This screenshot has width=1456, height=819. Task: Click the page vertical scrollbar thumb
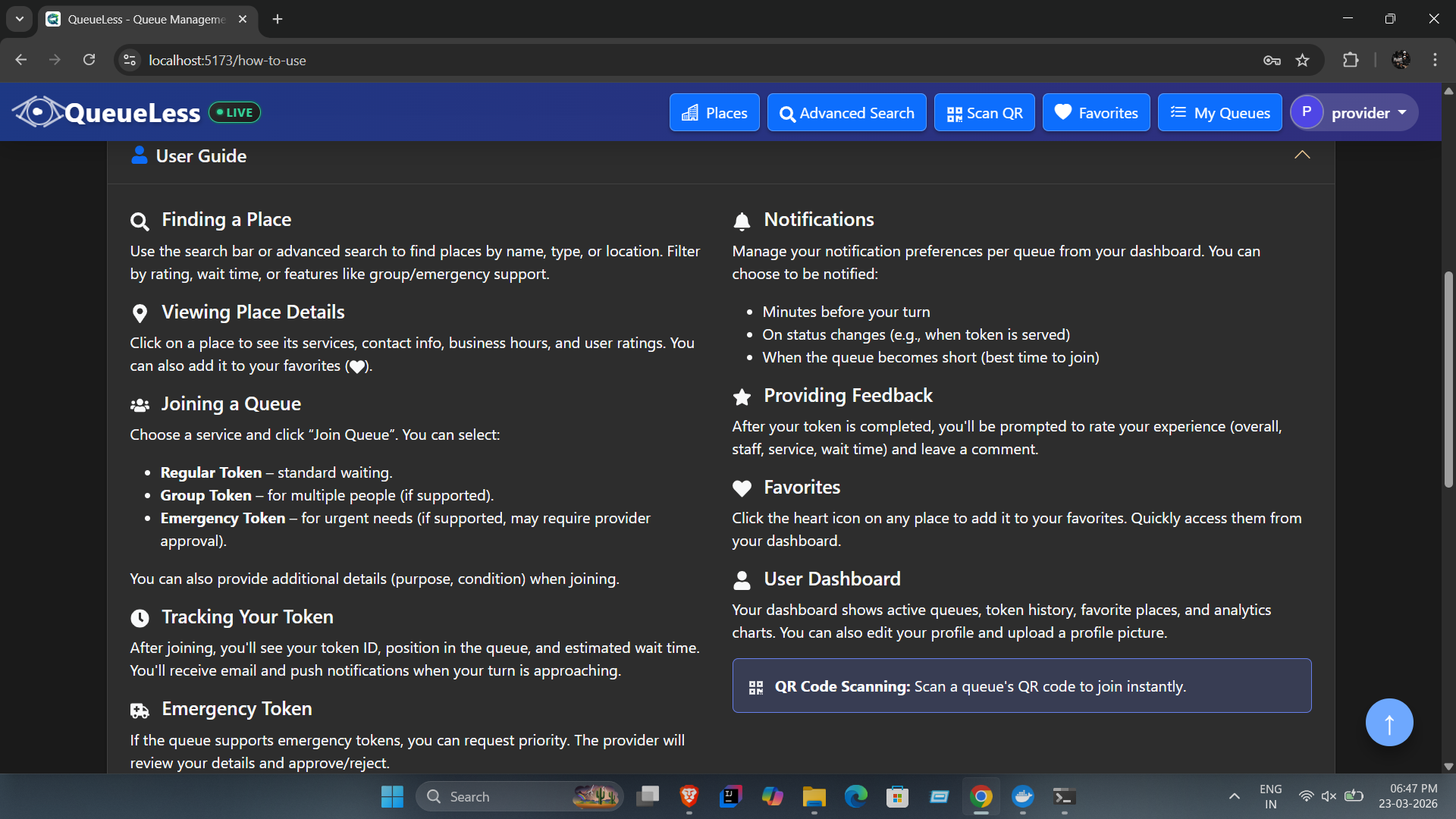coord(1448,379)
